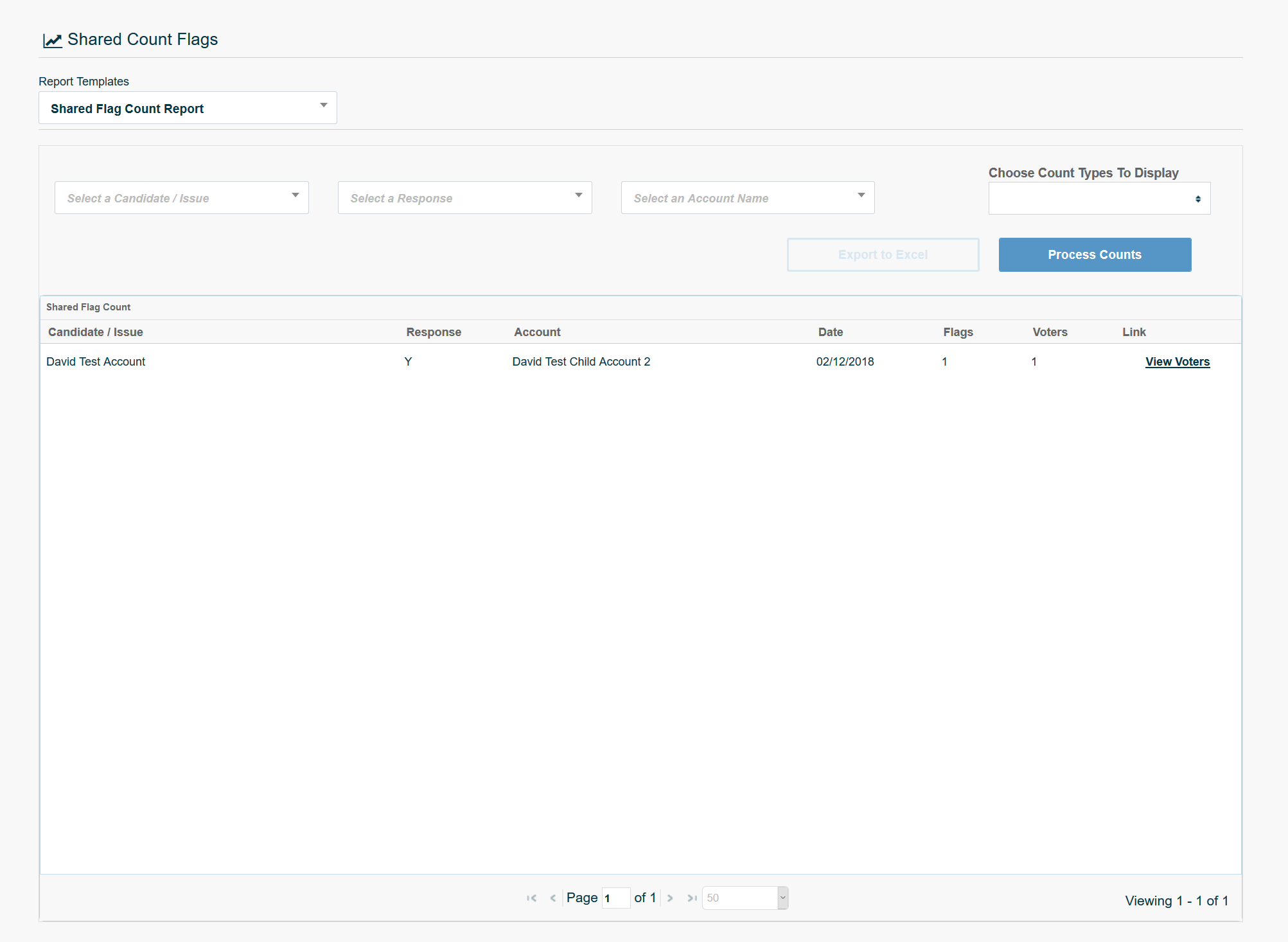The width and height of the screenshot is (1288, 942).
Task: Open Choose Count Types To Display selector
Action: coord(1098,199)
